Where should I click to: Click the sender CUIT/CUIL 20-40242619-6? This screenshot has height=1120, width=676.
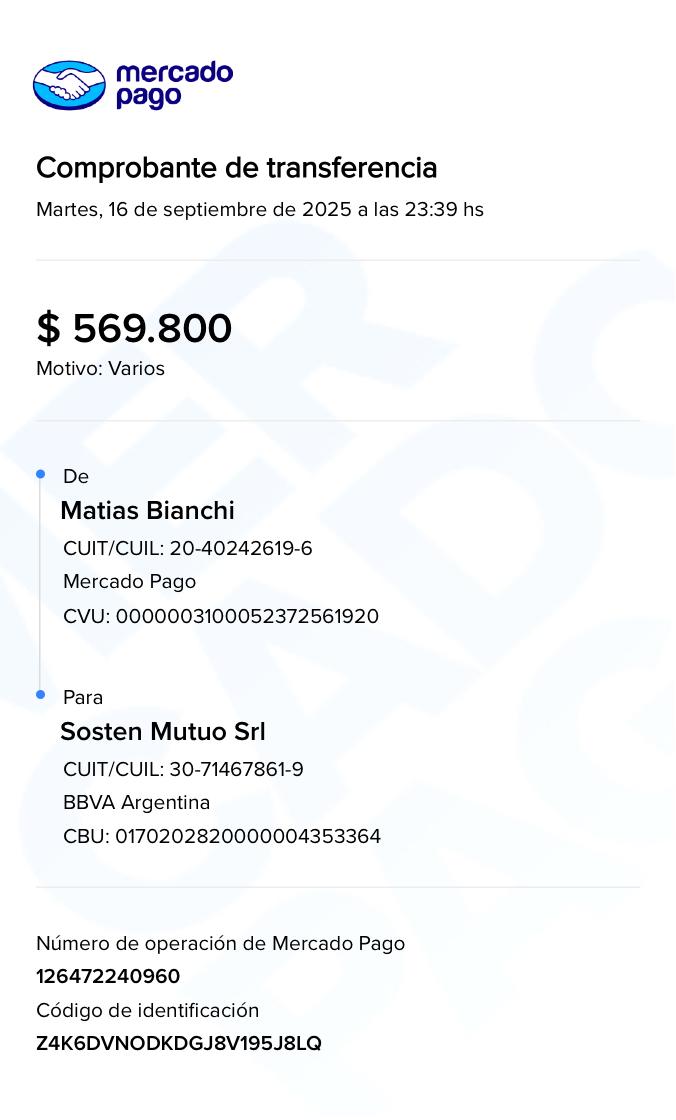click(x=188, y=549)
